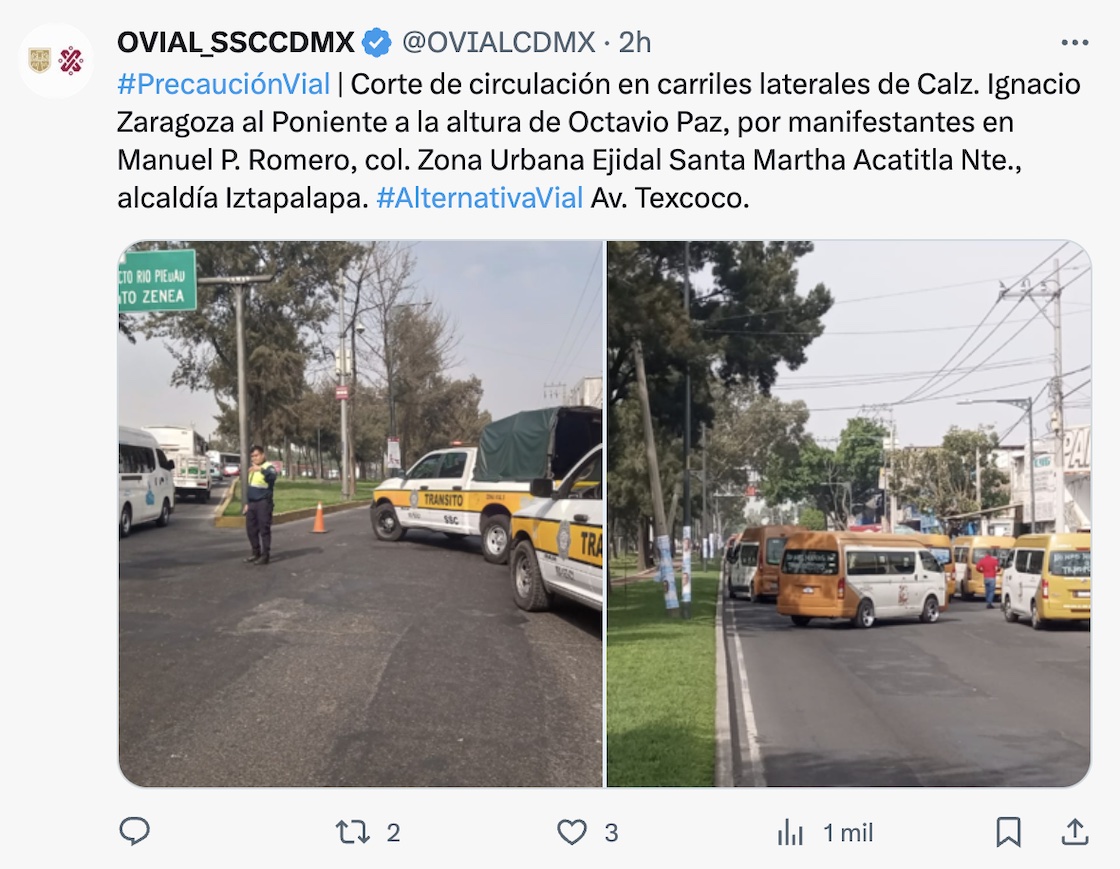The image size is (1120, 869).
Task: Click the tweet text about Calz. Ignacio Zaragoza
Action: click(599, 141)
